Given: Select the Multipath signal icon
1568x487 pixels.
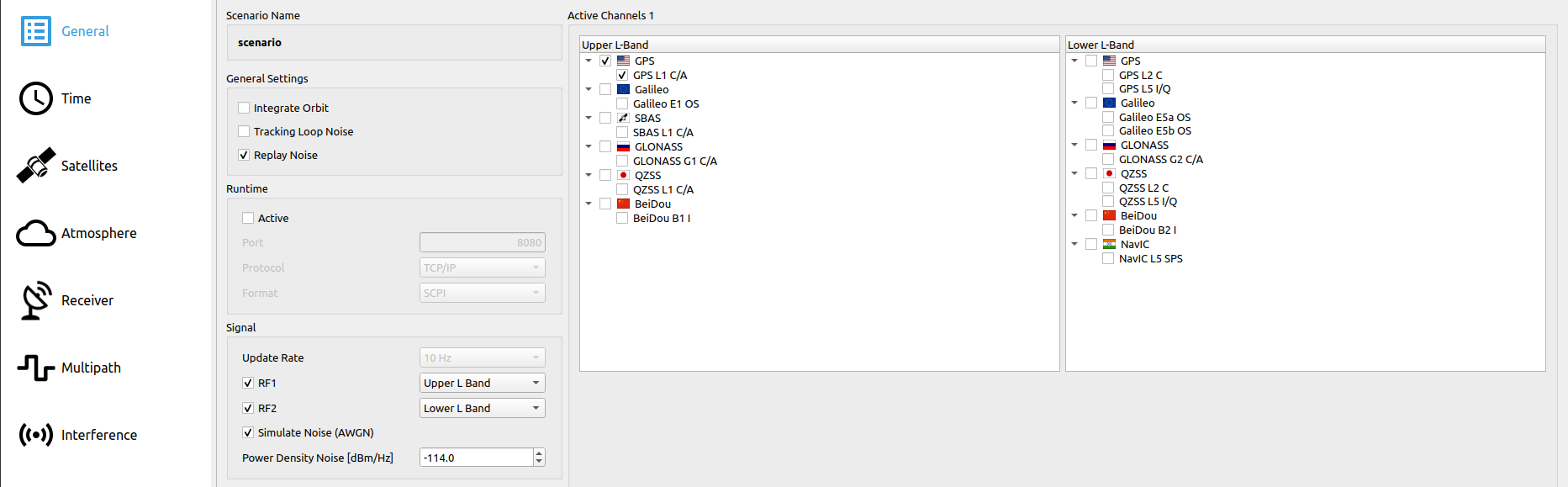Looking at the screenshot, I should point(36,368).
